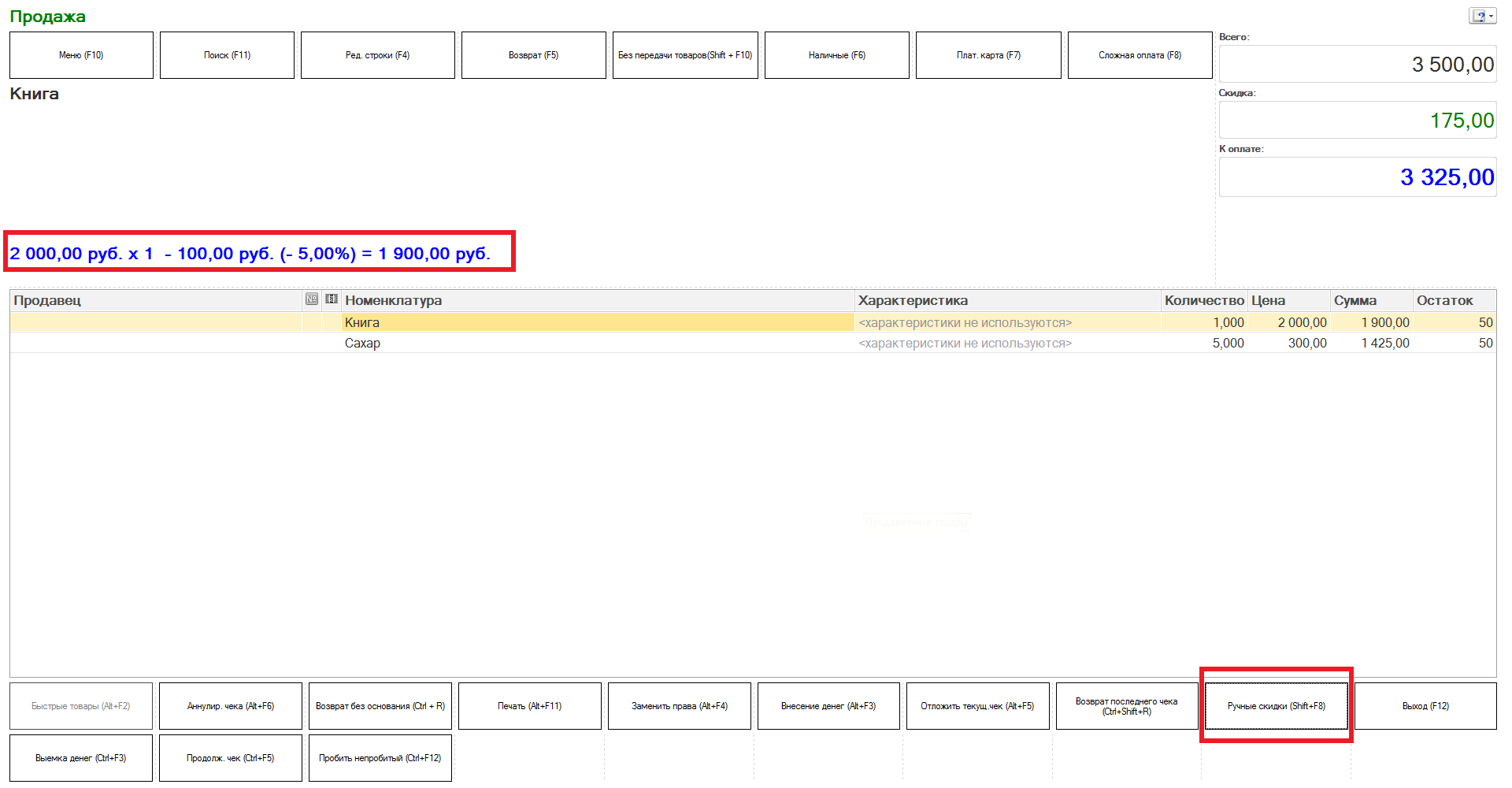Click the Всего total amount field

1357,65
